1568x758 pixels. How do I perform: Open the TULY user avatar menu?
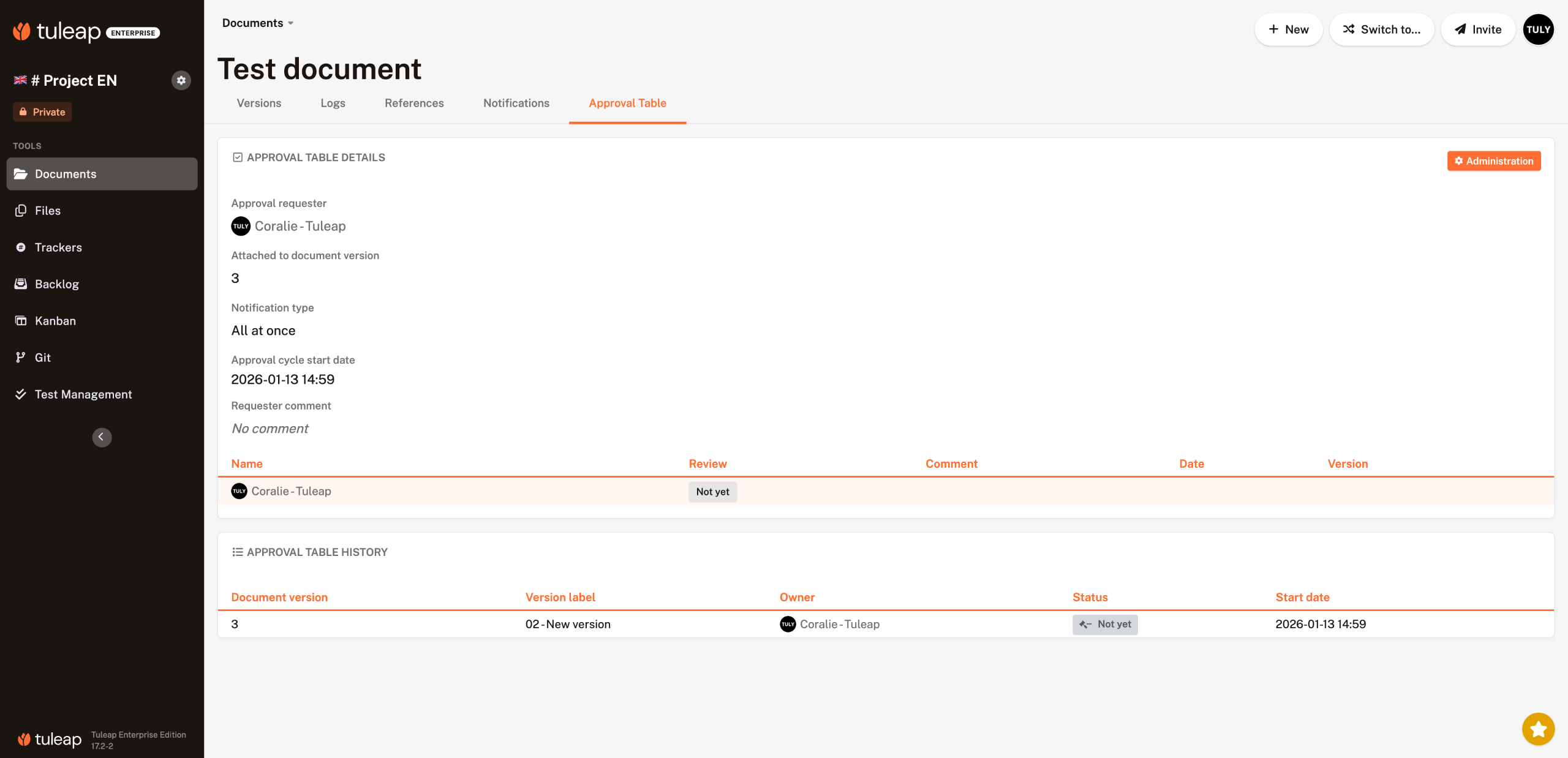click(x=1537, y=29)
